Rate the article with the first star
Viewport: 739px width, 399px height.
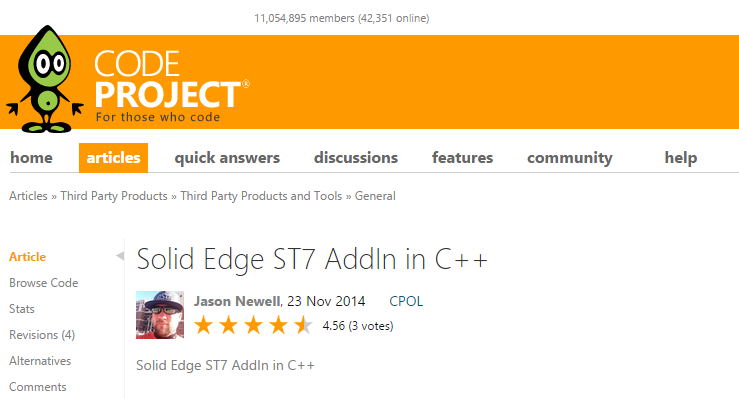coord(204,326)
